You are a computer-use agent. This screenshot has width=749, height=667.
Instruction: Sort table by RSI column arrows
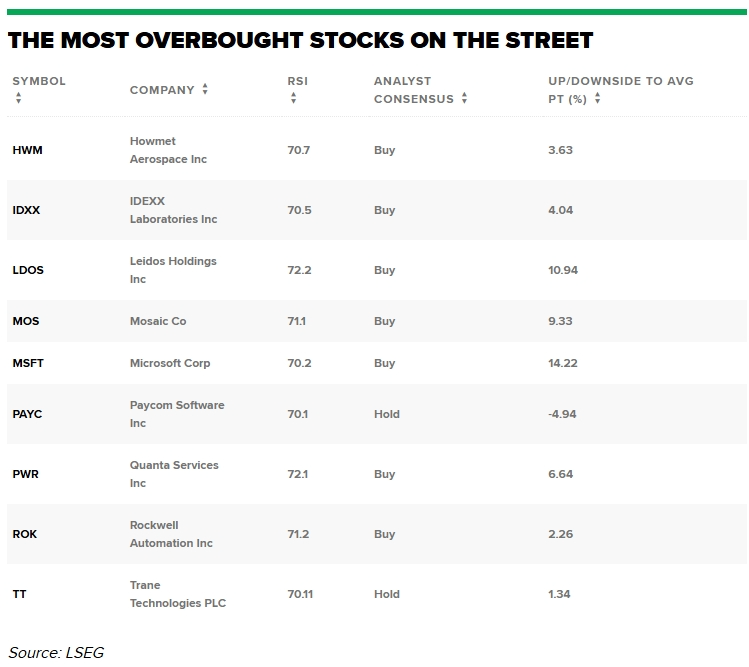tap(293, 98)
